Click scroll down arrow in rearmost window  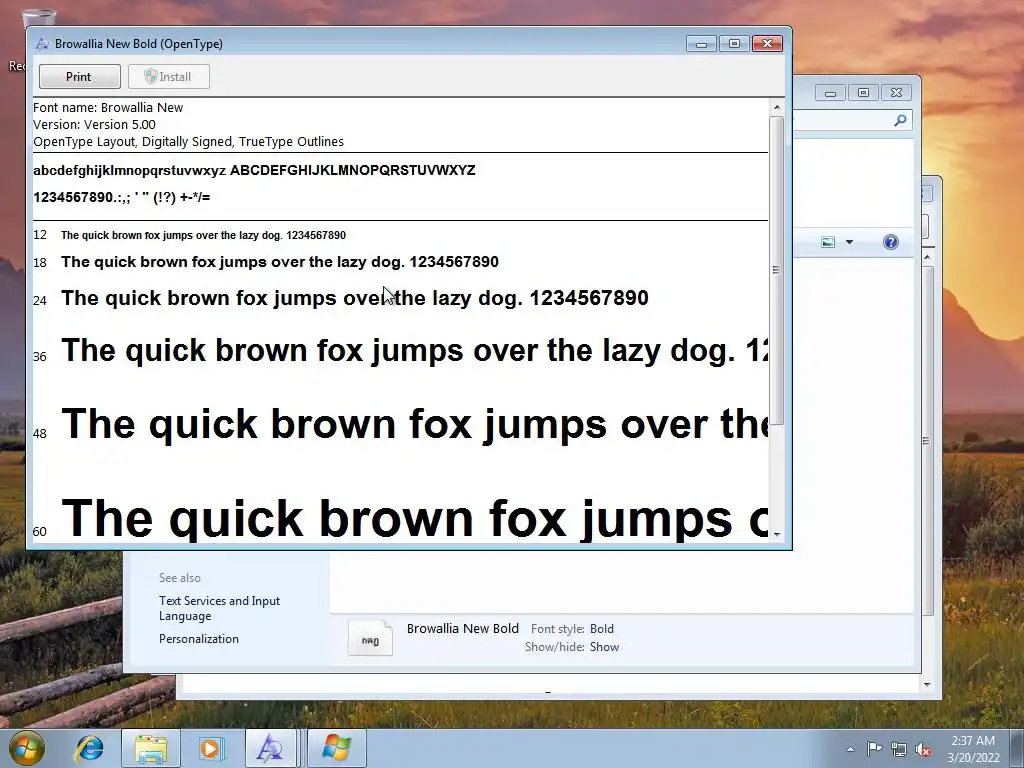click(927, 684)
